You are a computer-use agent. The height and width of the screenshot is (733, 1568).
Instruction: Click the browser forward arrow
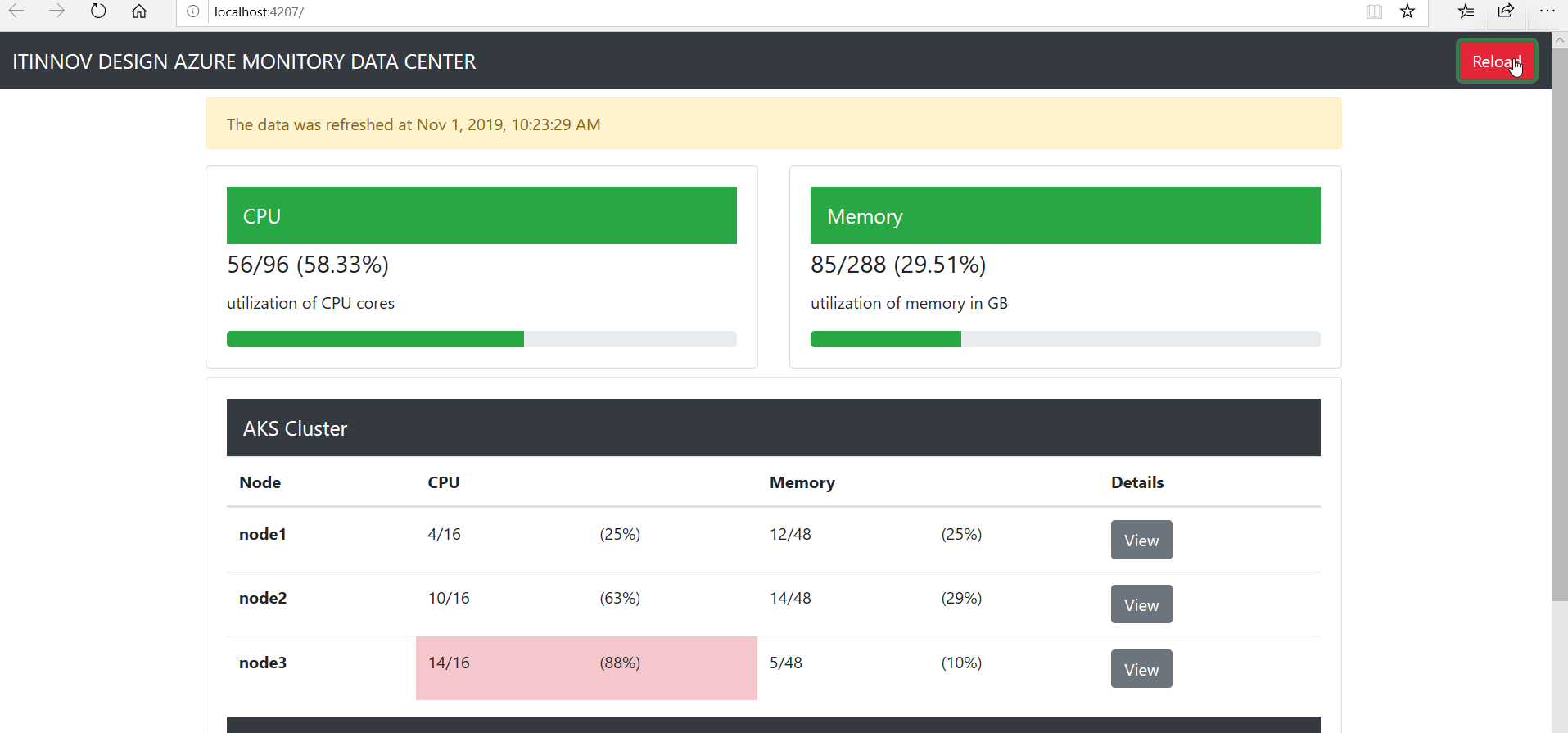56,11
